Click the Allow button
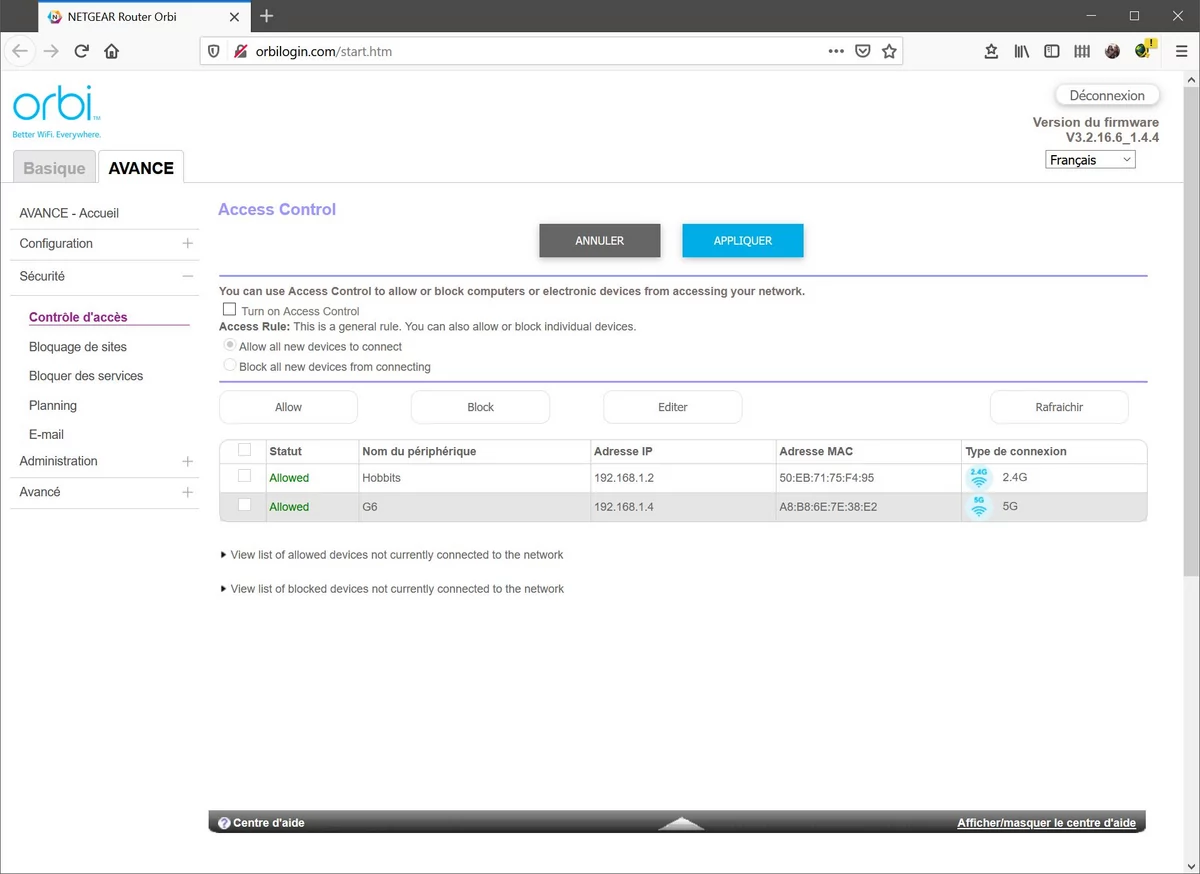The height and width of the screenshot is (874, 1200). pyautogui.click(x=288, y=407)
